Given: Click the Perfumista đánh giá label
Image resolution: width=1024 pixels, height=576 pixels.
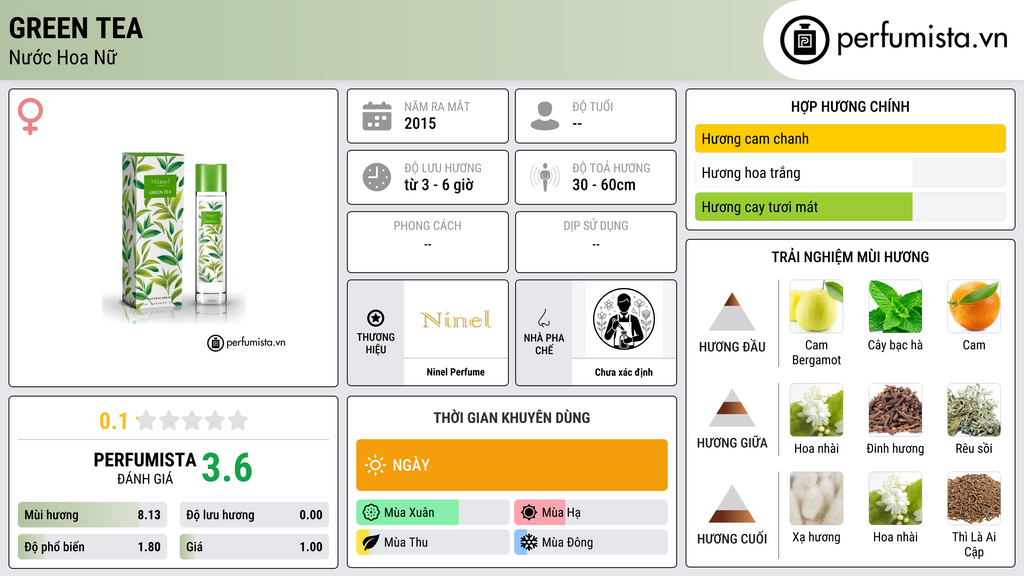Looking at the screenshot, I should tap(145, 468).
